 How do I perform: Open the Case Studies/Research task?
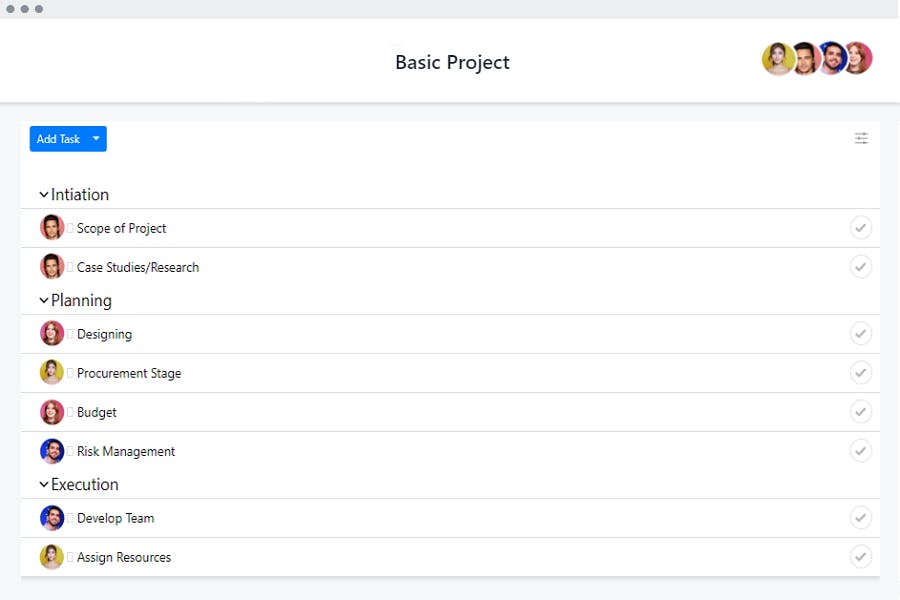(137, 267)
